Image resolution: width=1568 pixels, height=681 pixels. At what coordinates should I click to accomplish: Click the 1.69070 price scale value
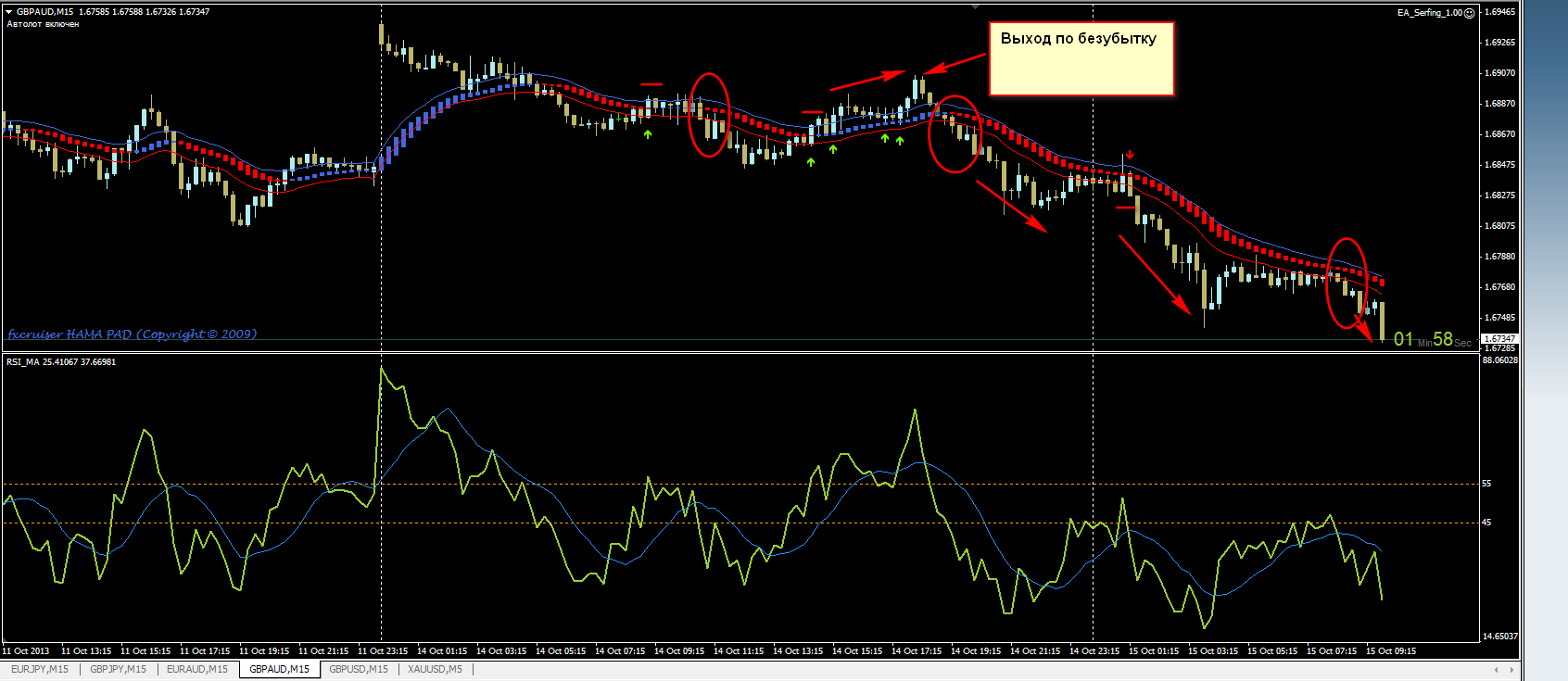(1500, 73)
